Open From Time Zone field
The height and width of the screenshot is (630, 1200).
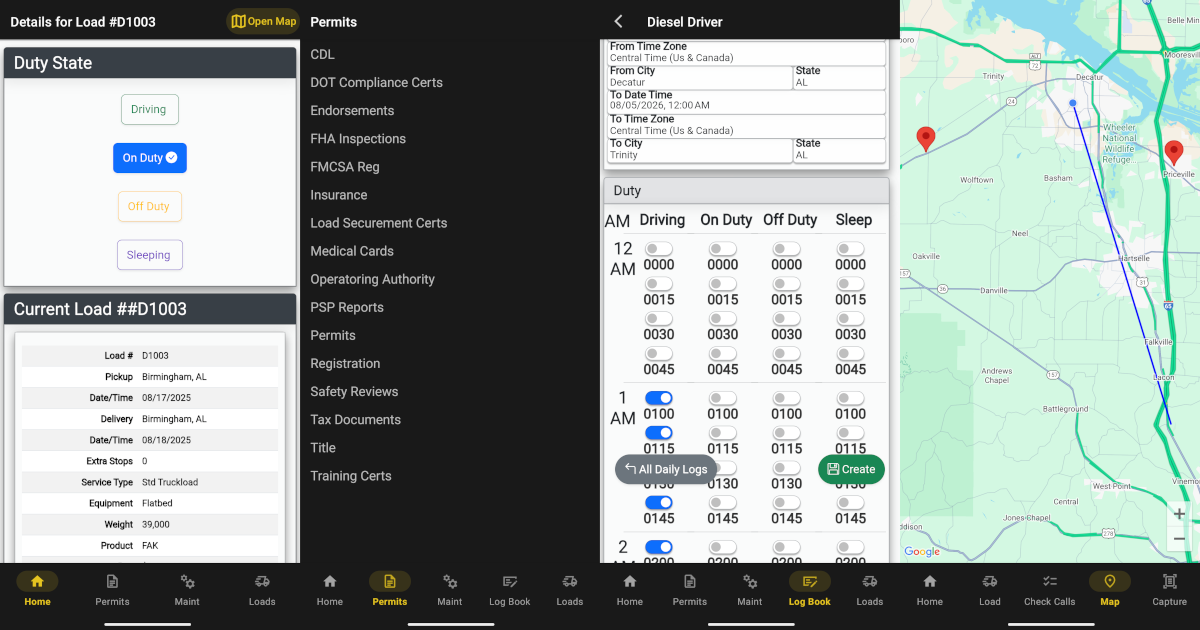tap(747, 53)
